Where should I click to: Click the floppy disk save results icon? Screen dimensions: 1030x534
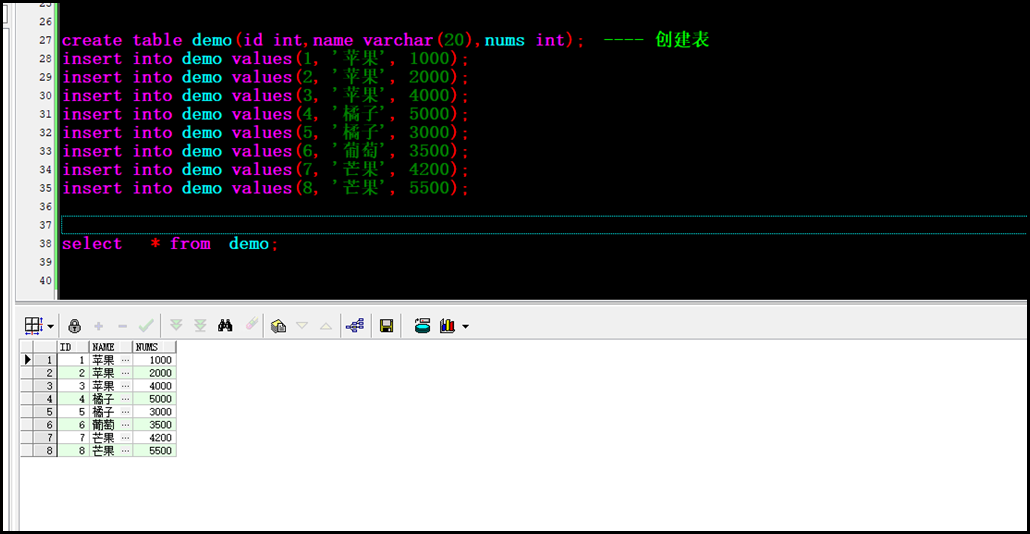click(x=386, y=326)
